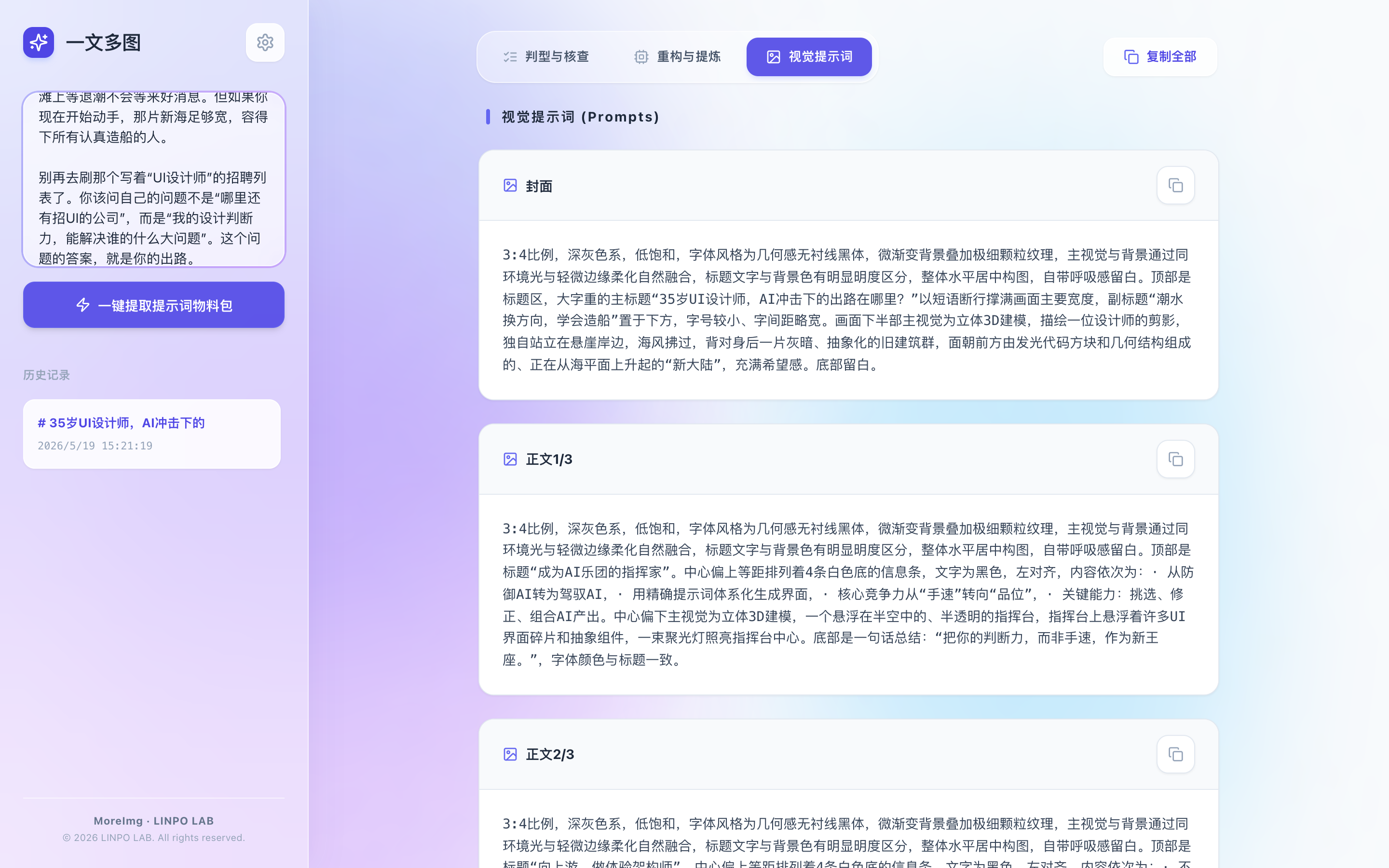Viewport: 1389px width, 868px height.
Task: Click the 正文2/3 card title
Action: 550,754
